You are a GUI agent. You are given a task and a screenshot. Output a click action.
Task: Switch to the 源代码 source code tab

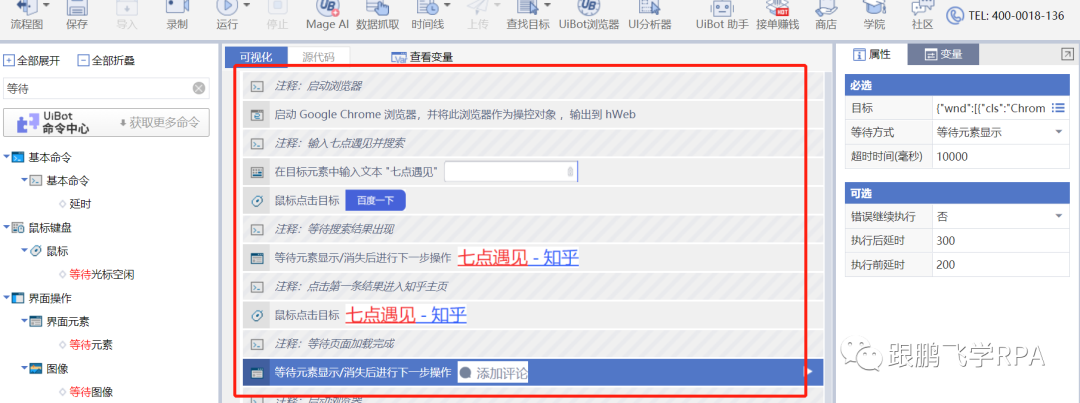coord(318,56)
